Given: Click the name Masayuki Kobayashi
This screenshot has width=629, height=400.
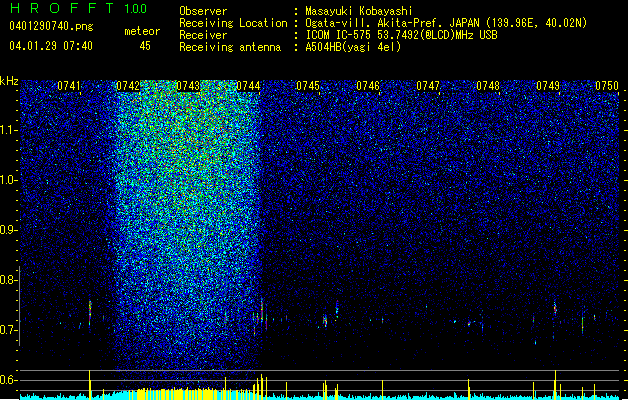Looking at the screenshot, I should point(359,11).
